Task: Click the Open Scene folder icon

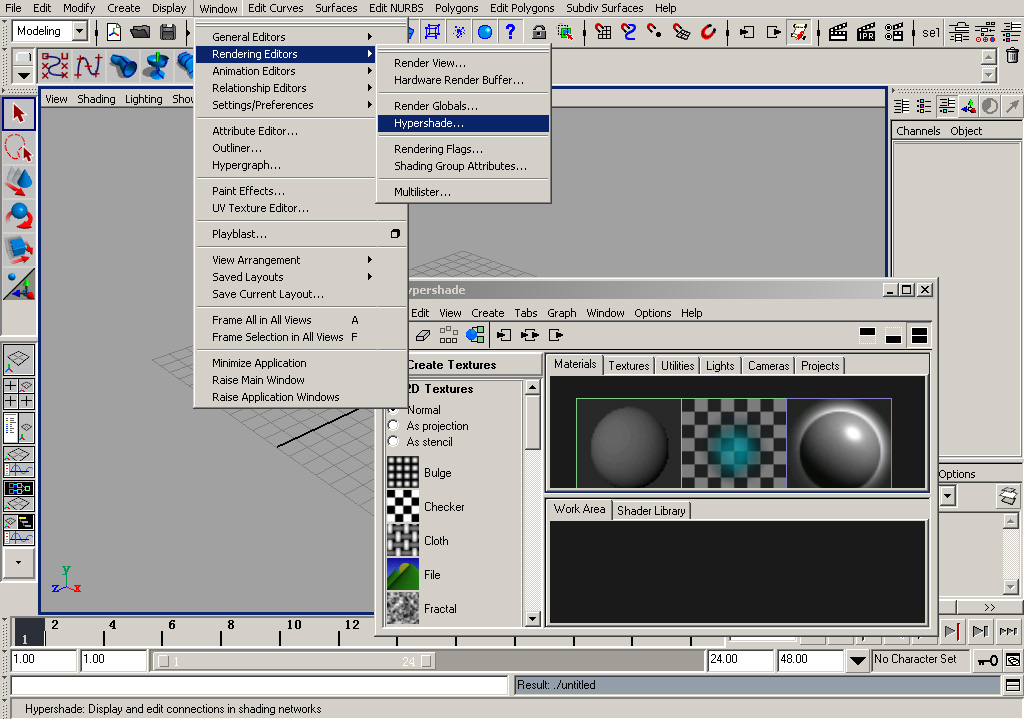Action: pos(140,31)
